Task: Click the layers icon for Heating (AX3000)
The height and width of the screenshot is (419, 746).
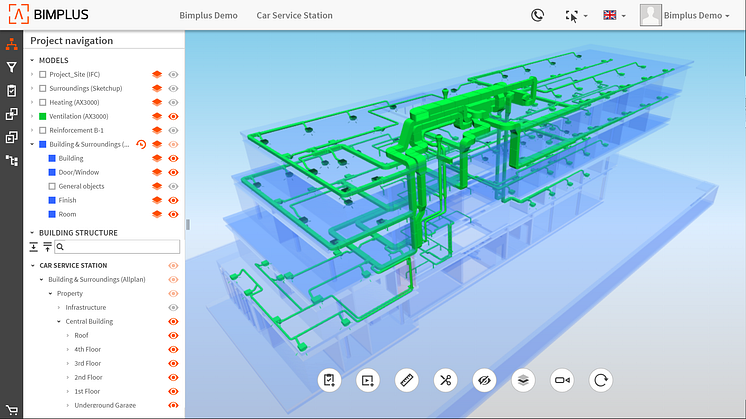Action: [157, 102]
